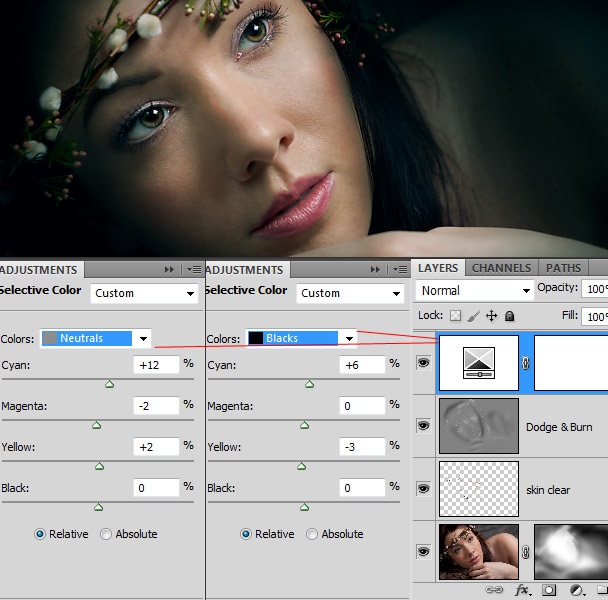Hide the Selective Color adjustment layer

(423, 363)
